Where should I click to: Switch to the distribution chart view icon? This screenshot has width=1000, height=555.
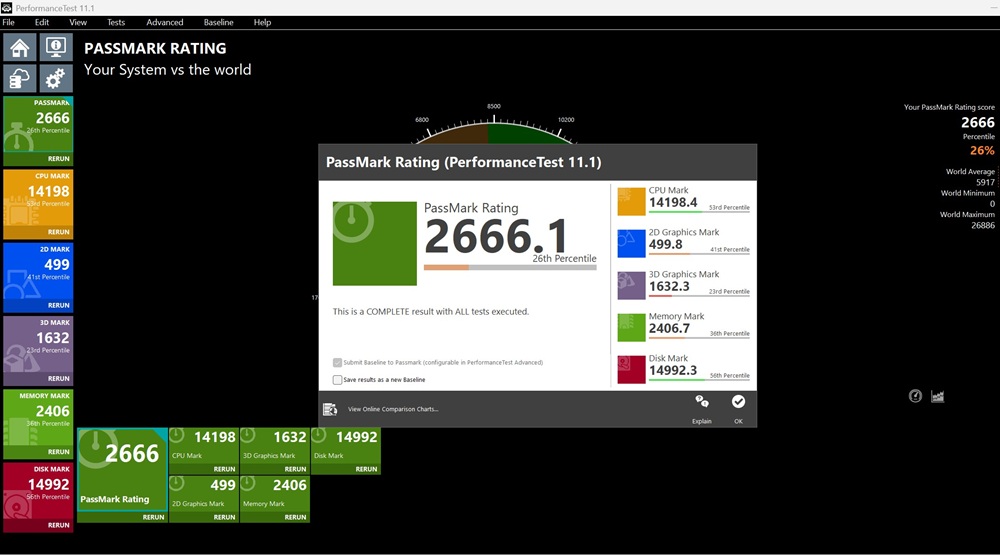click(x=938, y=396)
